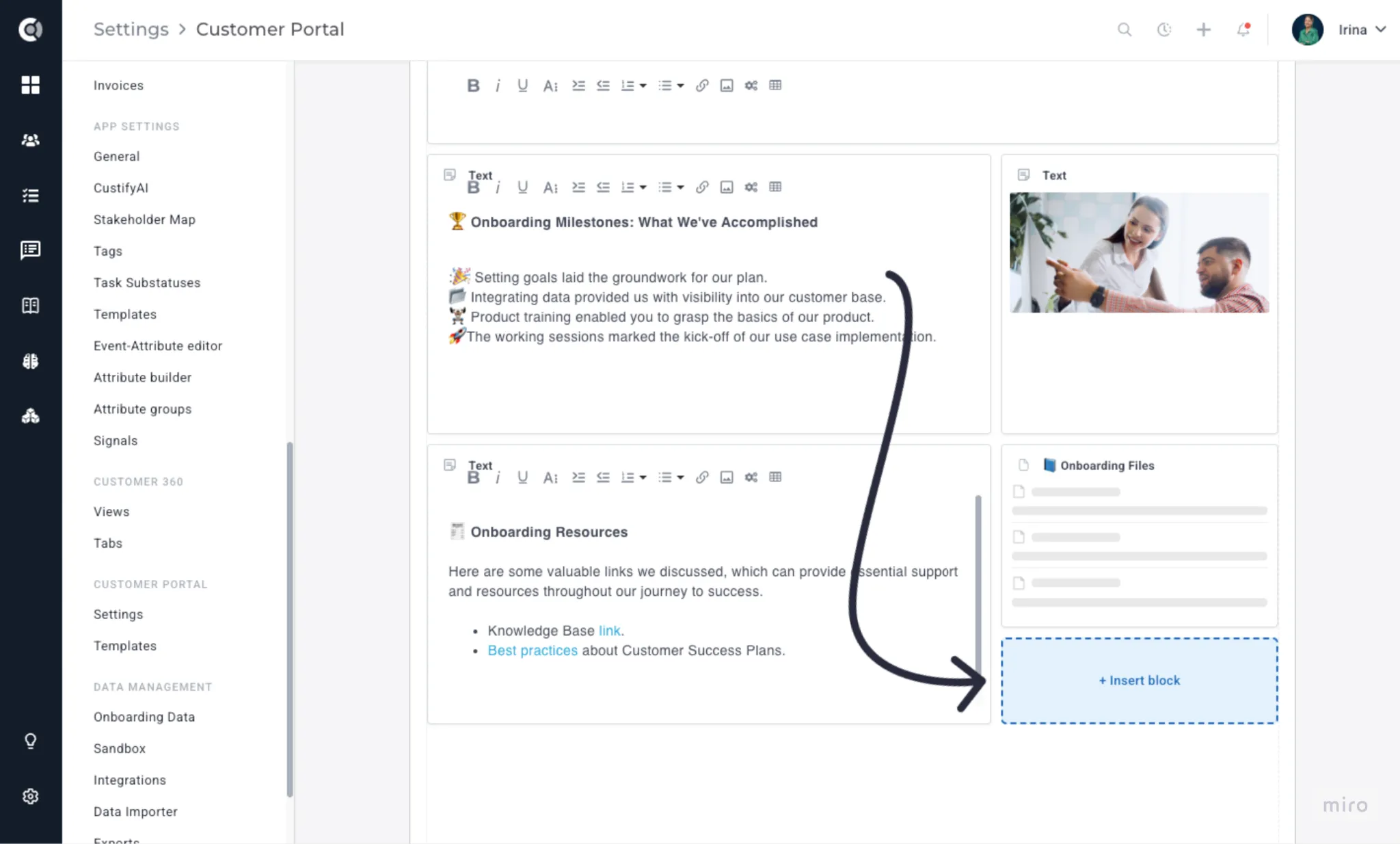Open the dashboard grid icon in left sidebar
This screenshot has height=844, width=1400.
click(30, 85)
